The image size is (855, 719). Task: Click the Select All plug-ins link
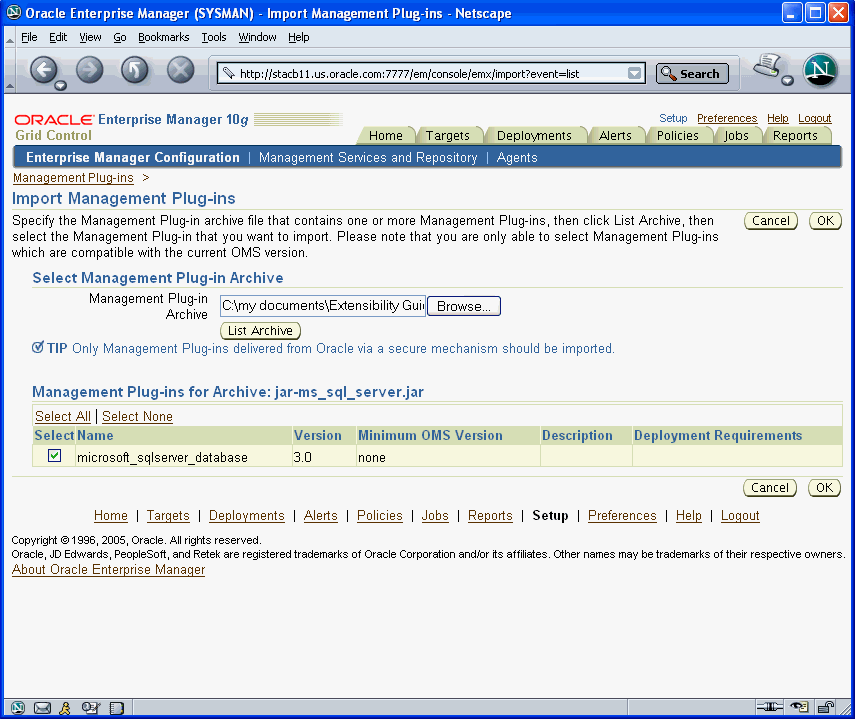[62, 416]
